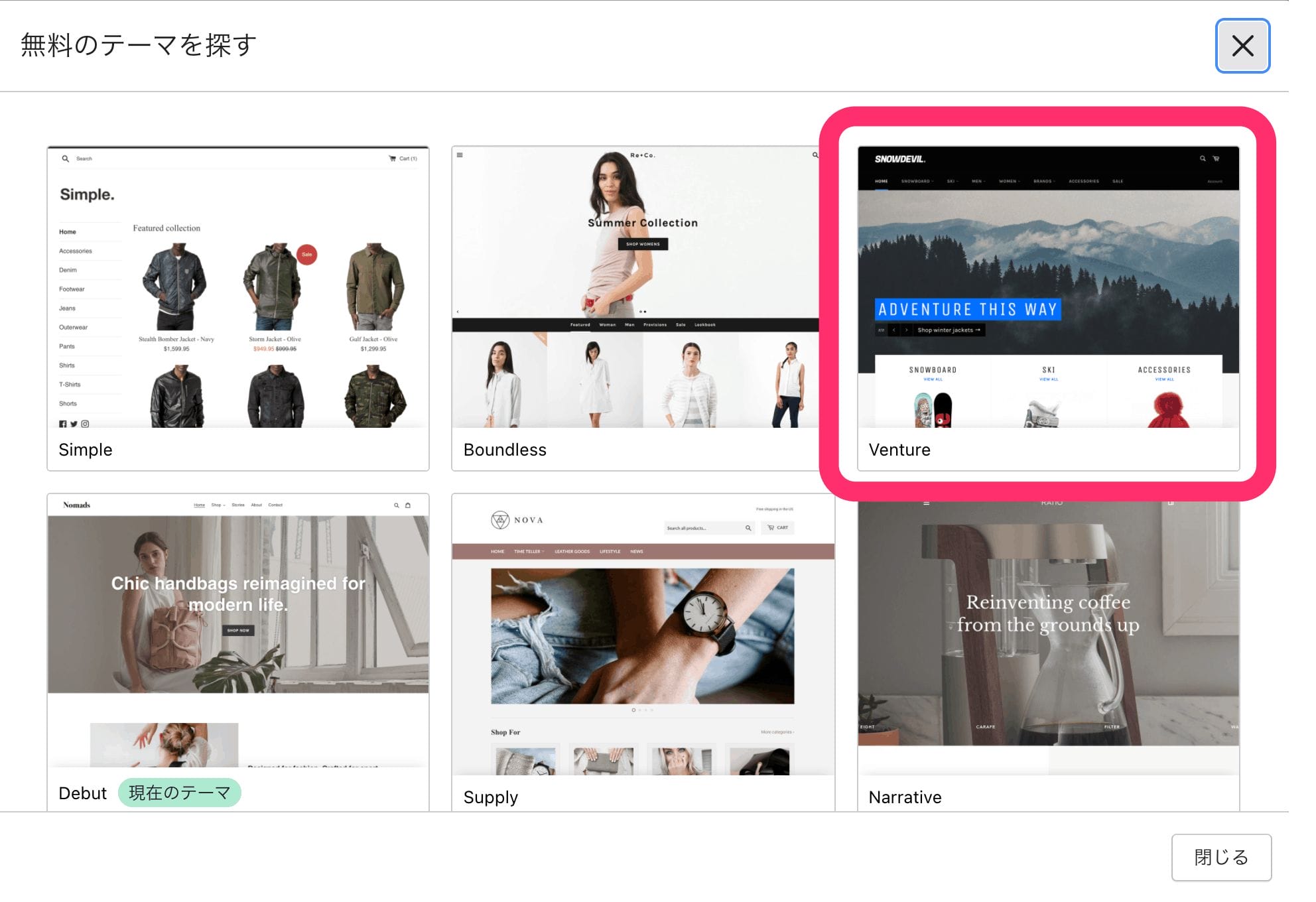Click the Boundless theme name label
Image resolution: width=1316 pixels, height=902 pixels.
504,450
